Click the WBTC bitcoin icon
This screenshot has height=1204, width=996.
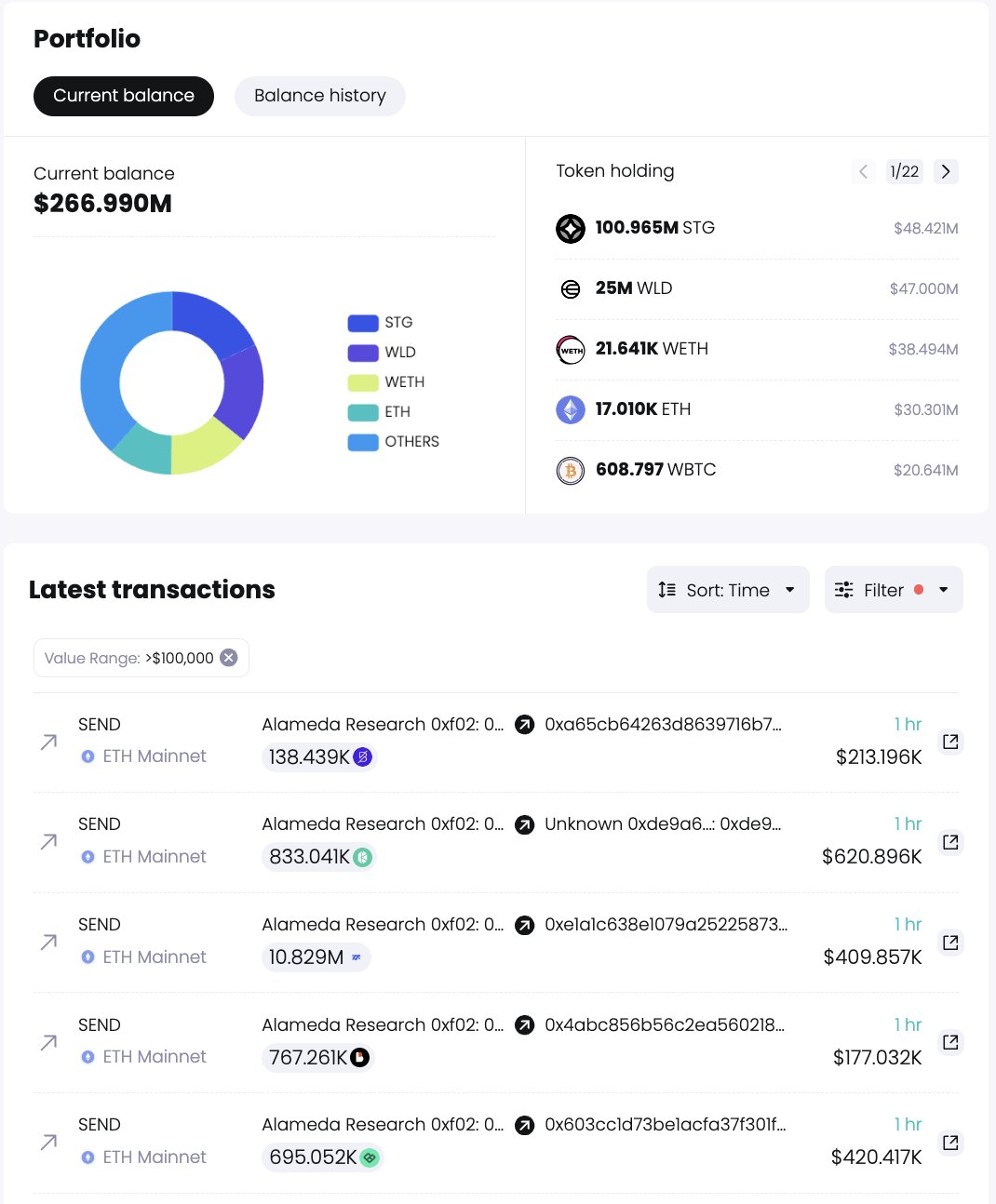click(571, 471)
